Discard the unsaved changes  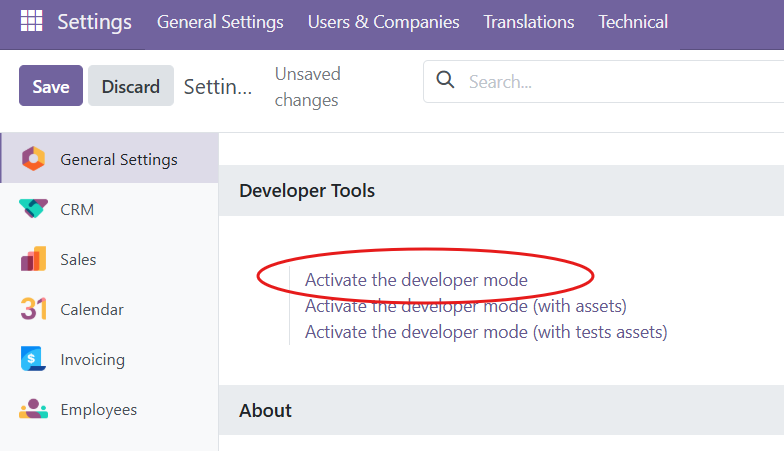(130, 87)
